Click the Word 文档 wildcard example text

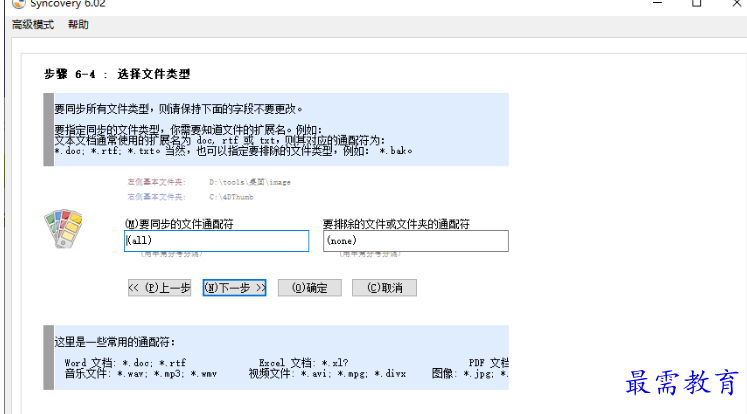tap(125, 362)
